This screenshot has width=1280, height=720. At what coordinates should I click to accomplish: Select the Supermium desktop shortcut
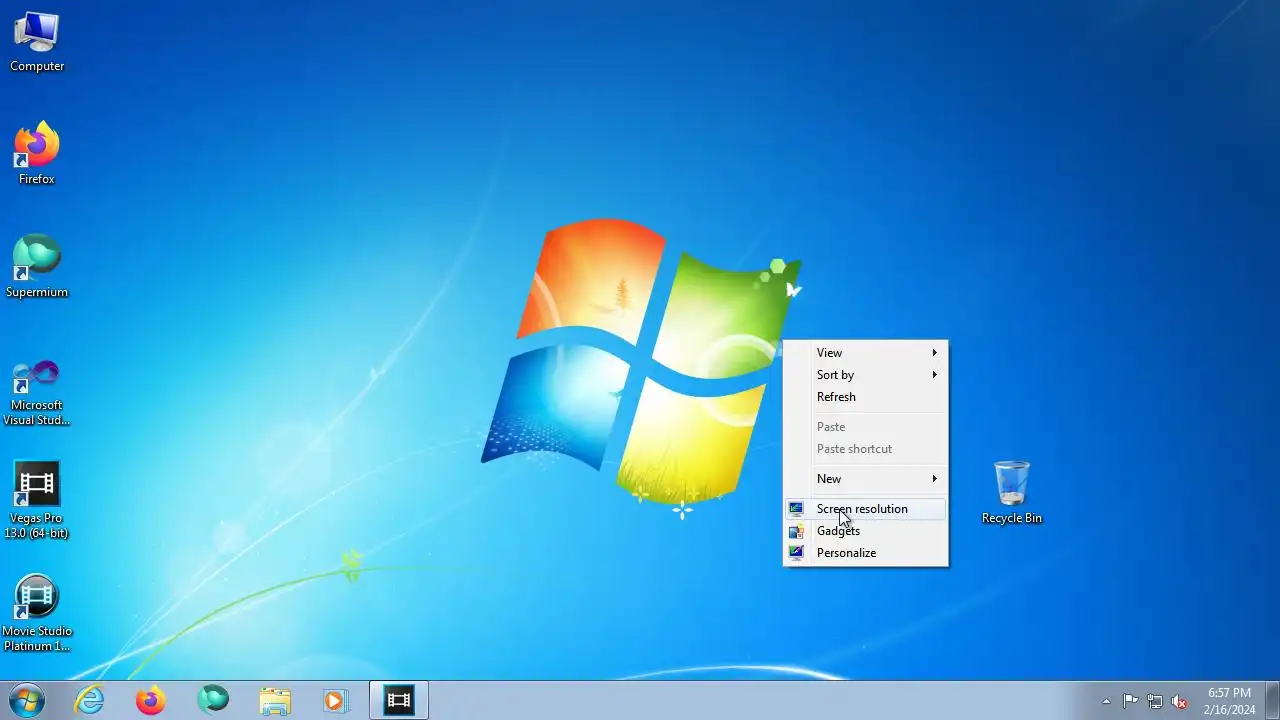click(37, 267)
